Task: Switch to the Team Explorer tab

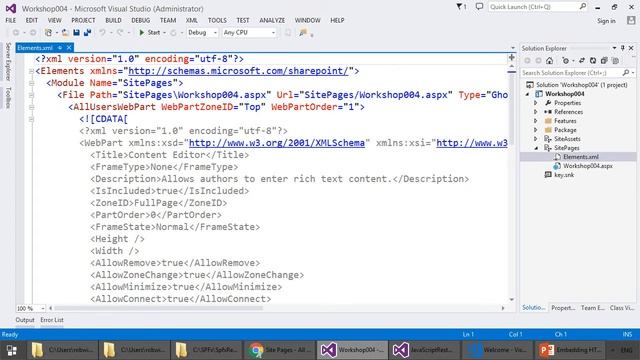Action: [593, 308]
